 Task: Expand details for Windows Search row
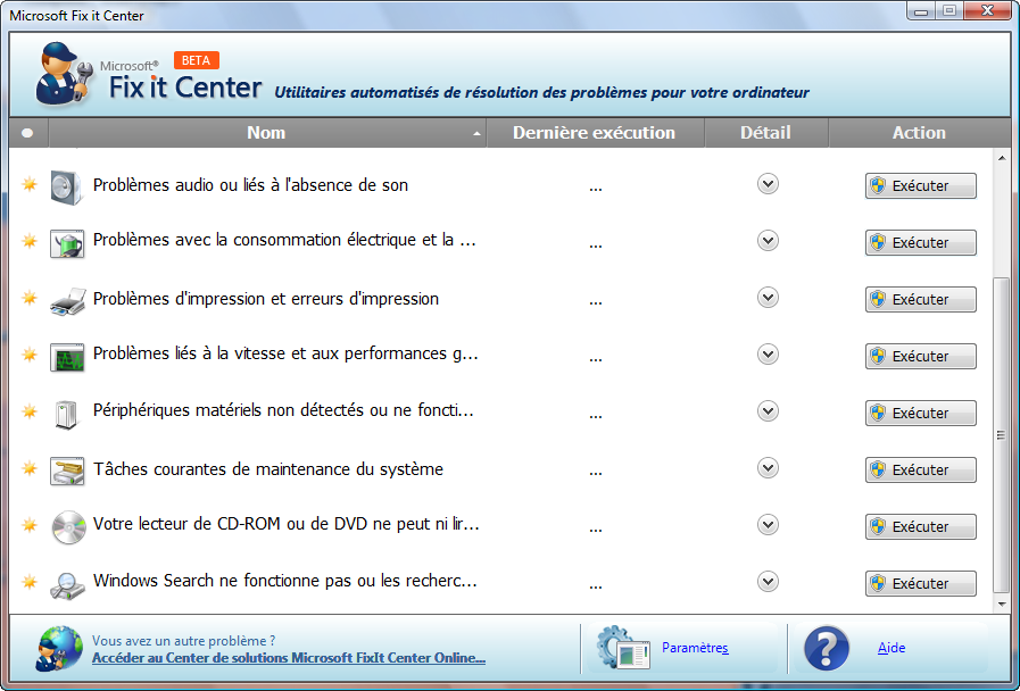pos(768,581)
